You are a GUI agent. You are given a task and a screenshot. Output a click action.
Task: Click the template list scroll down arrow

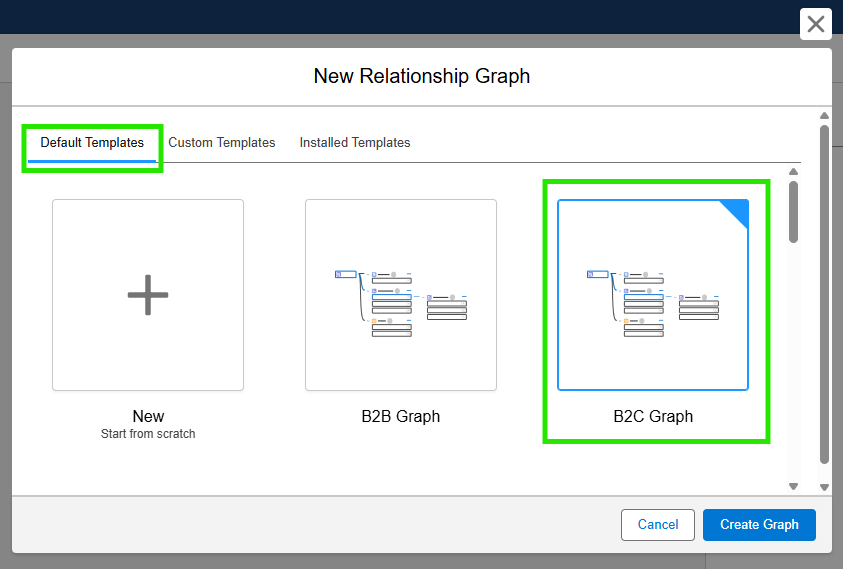coord(793,486)
